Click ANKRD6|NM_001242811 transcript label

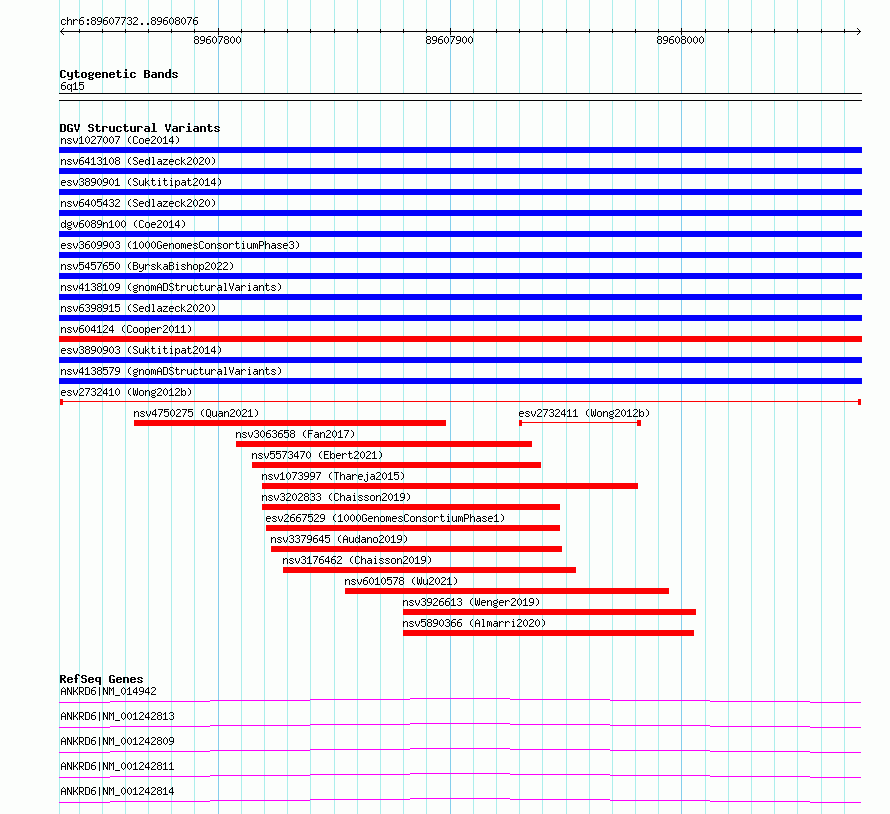[x=117, y=766]
